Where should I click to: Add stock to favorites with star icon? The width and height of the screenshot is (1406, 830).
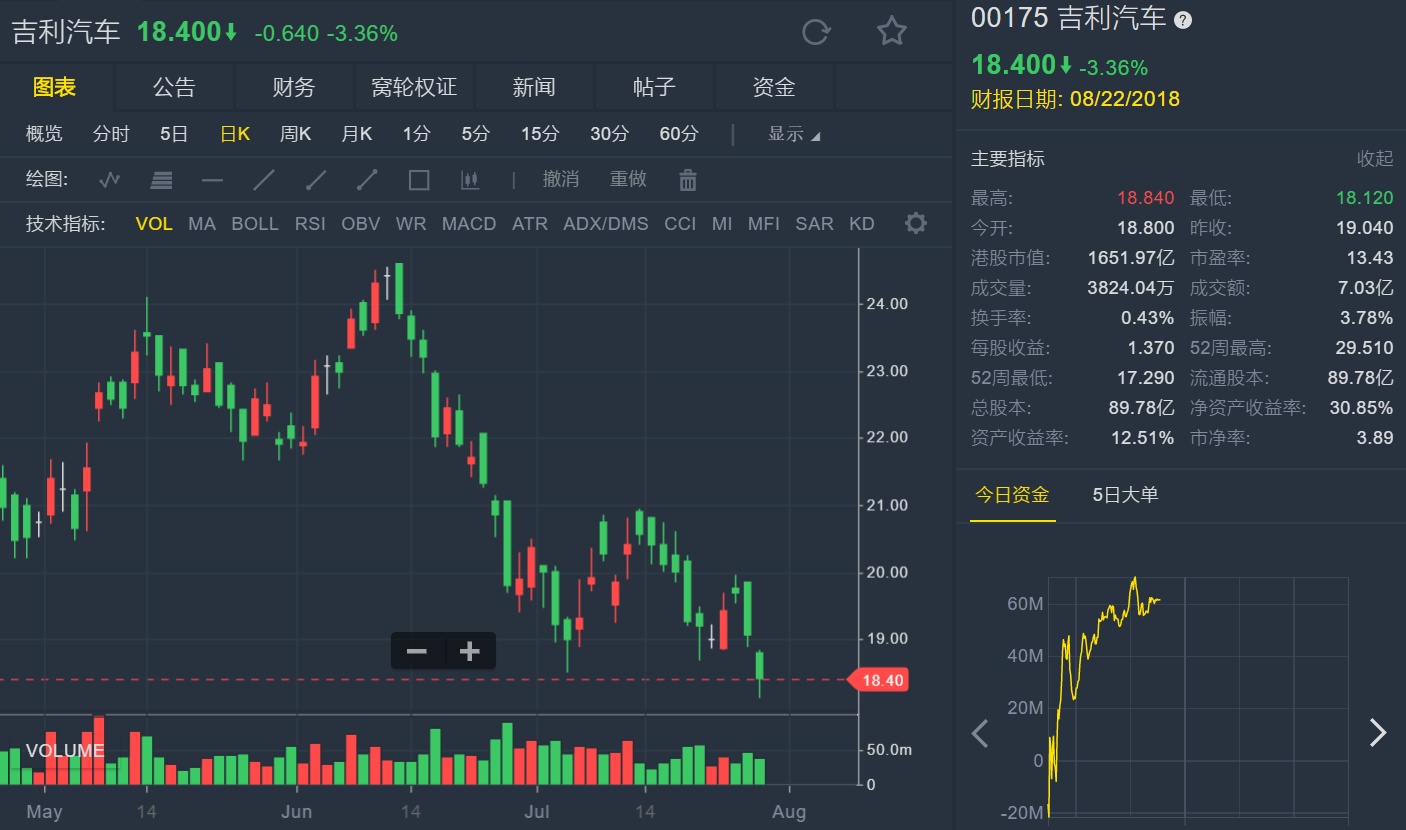(x=891, y=32)
